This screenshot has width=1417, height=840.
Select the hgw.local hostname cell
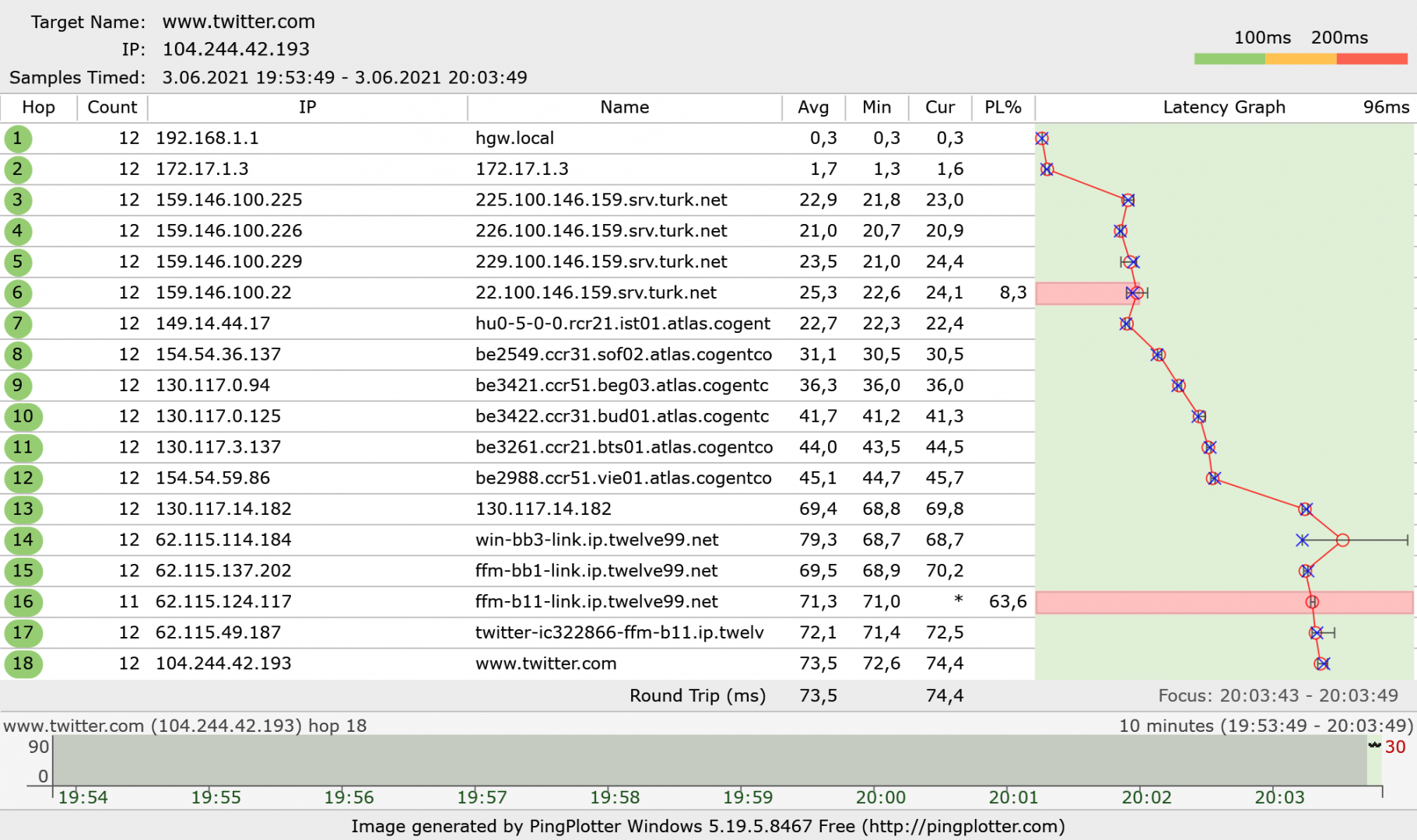pyautogui.click(x=514, y=138)
